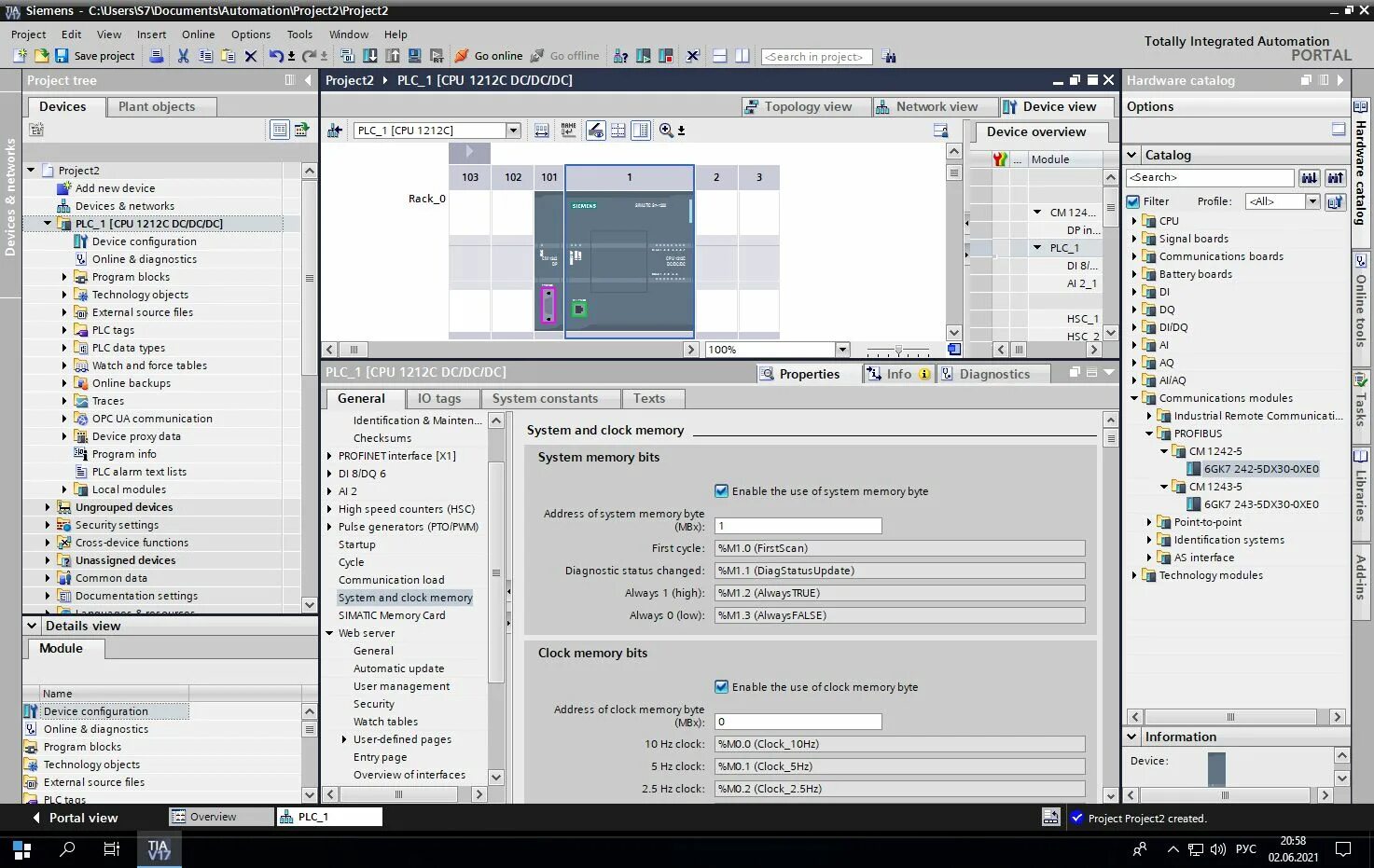The width and height of the screenshot is (1374, 868).
Task: Select System and clock memory in the settings list
Action: [x=405, y=597]
